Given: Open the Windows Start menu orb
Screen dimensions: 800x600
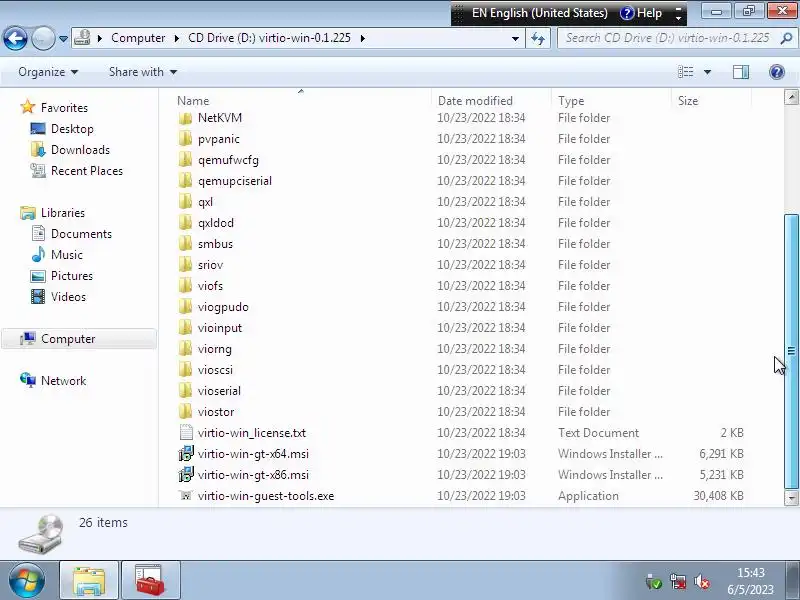Looking at the screenshot, I should point(26,580).
